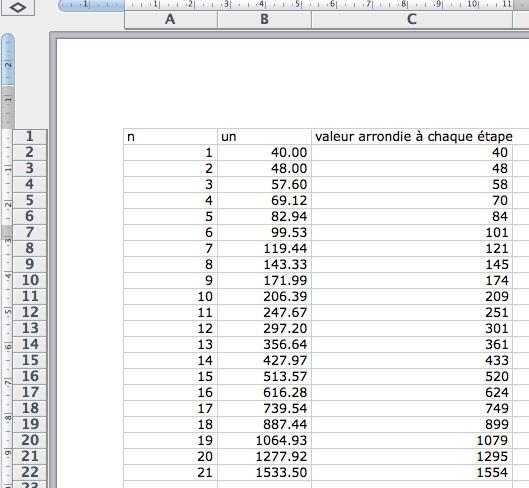The height and width of the screenshot is (488, 529).
Task: Select row 12 header
Action: pos(30,312)
